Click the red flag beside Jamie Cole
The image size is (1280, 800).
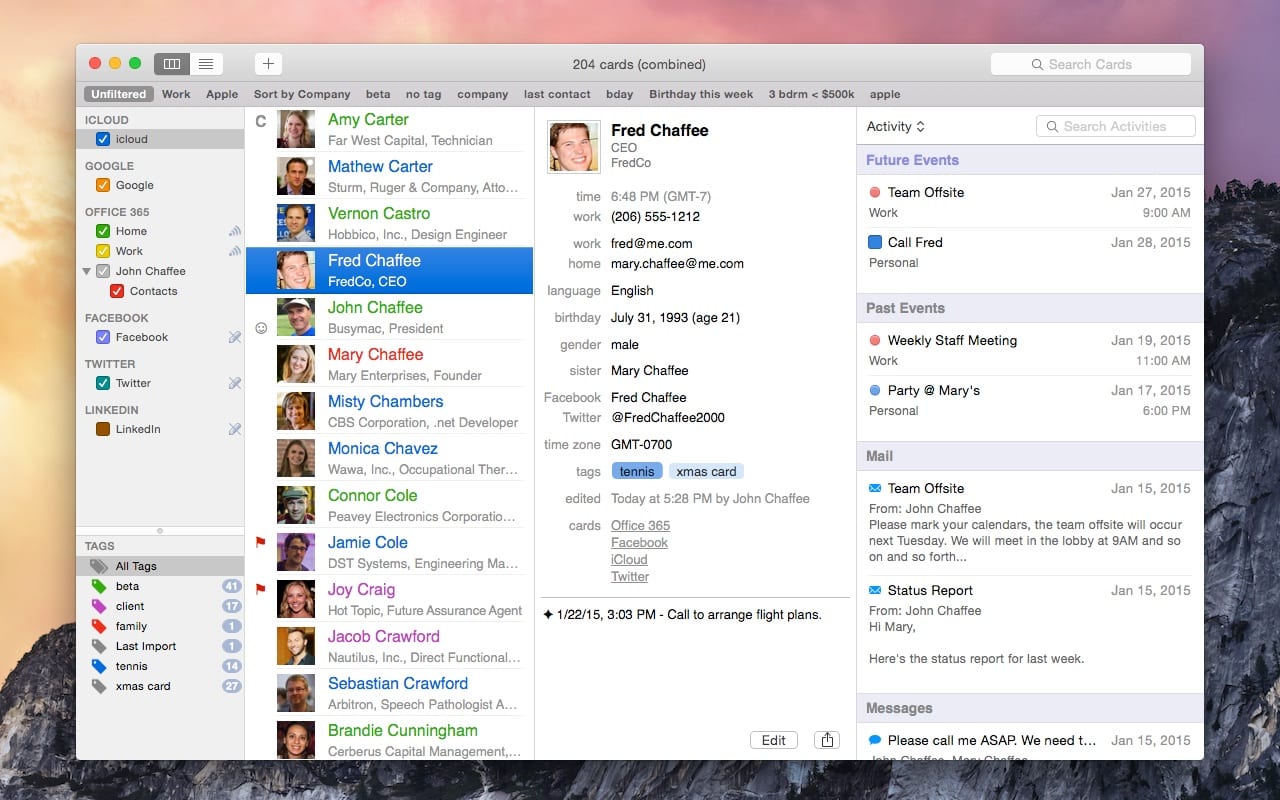261,544
